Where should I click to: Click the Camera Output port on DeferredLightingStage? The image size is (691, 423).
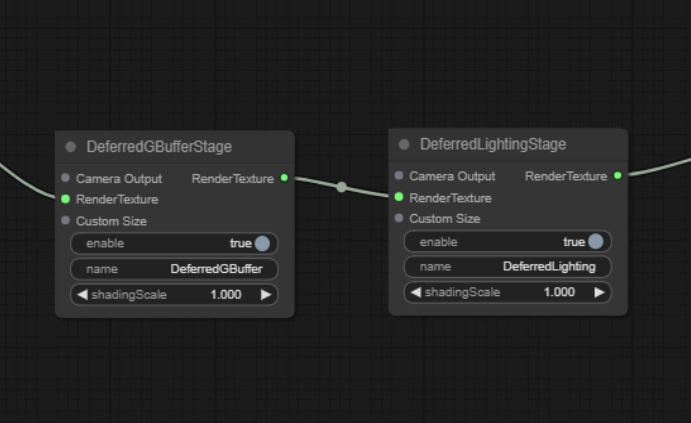pyautogui.click(x=399, y=175)
